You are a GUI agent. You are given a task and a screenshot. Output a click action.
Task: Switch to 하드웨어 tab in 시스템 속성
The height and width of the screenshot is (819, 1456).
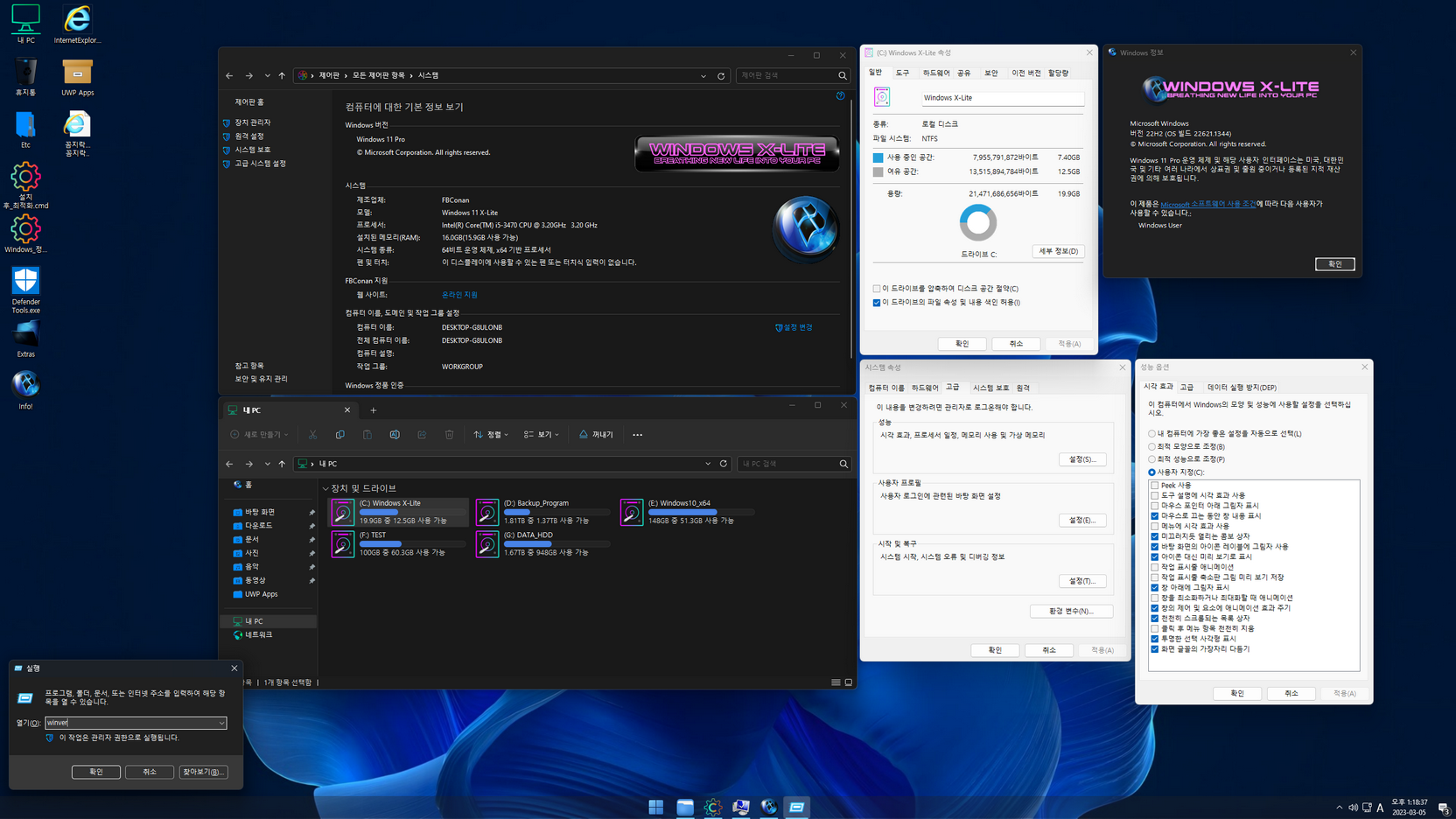925,388
